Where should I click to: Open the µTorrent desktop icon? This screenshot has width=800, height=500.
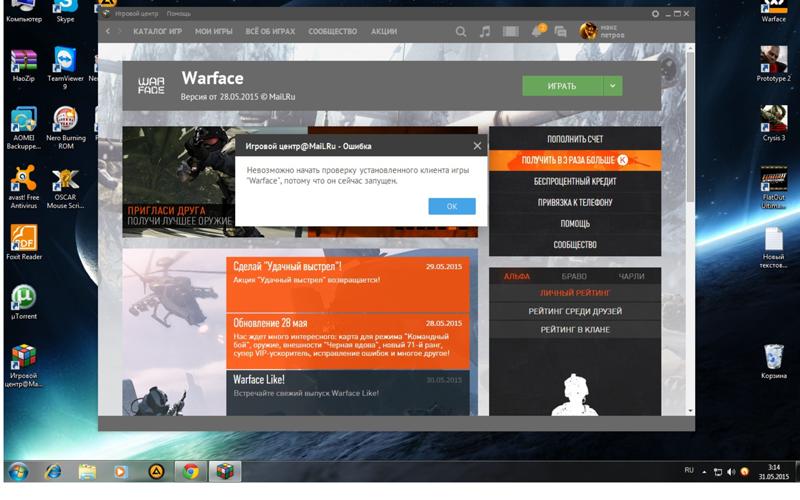tap(23, 302)
